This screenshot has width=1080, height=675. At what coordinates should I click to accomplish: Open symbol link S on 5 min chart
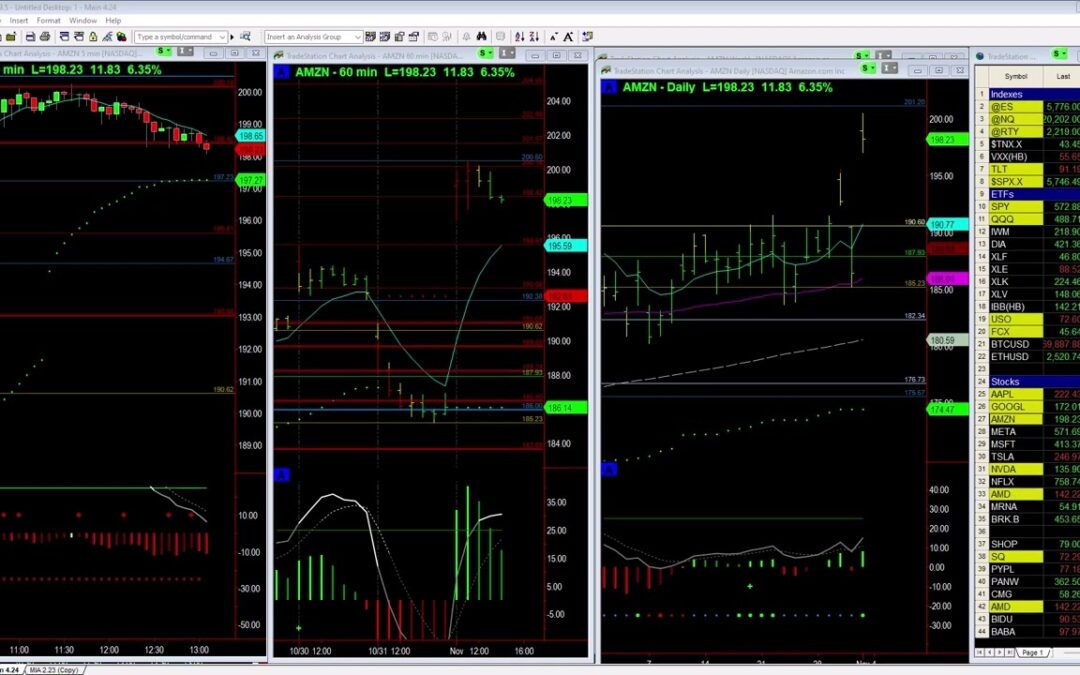point(164,52)
